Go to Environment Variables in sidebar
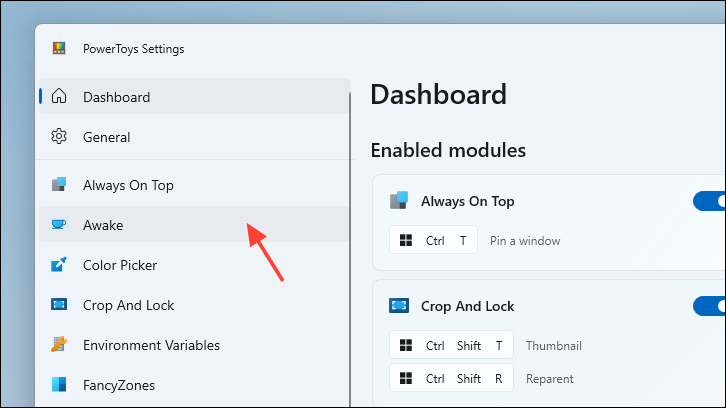This screenshot has width=726, height=408. coord(194,345)
